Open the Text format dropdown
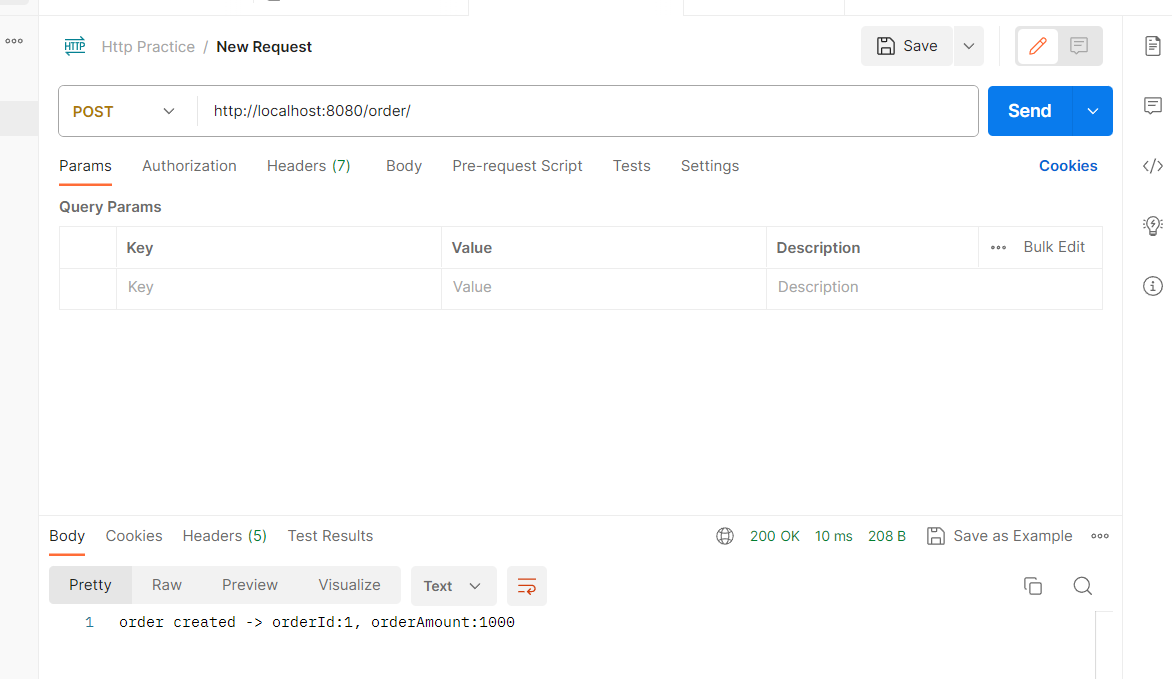The height and width of the screenshot is (679, 1172). 453,586
